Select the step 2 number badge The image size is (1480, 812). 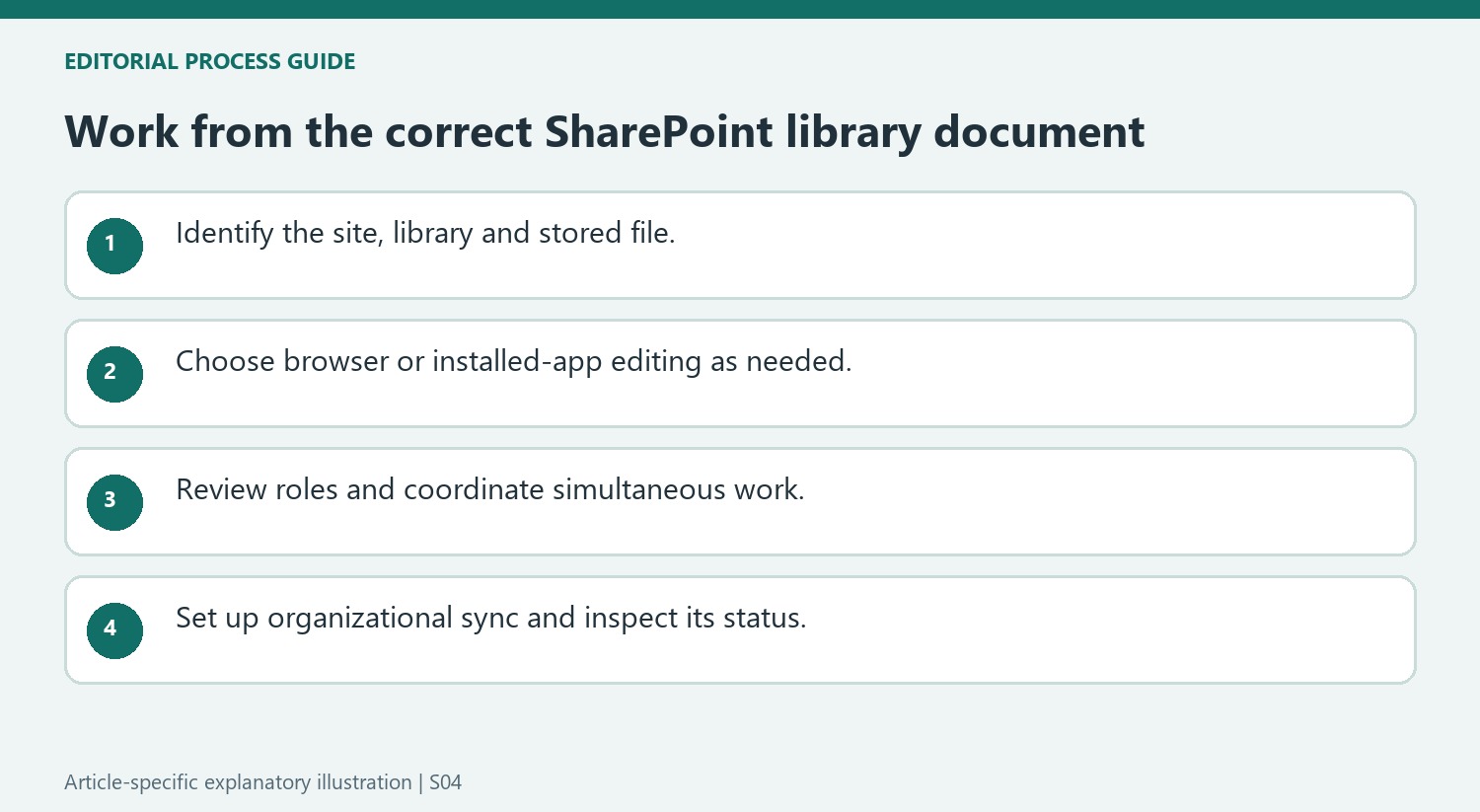tap(114, 374)
